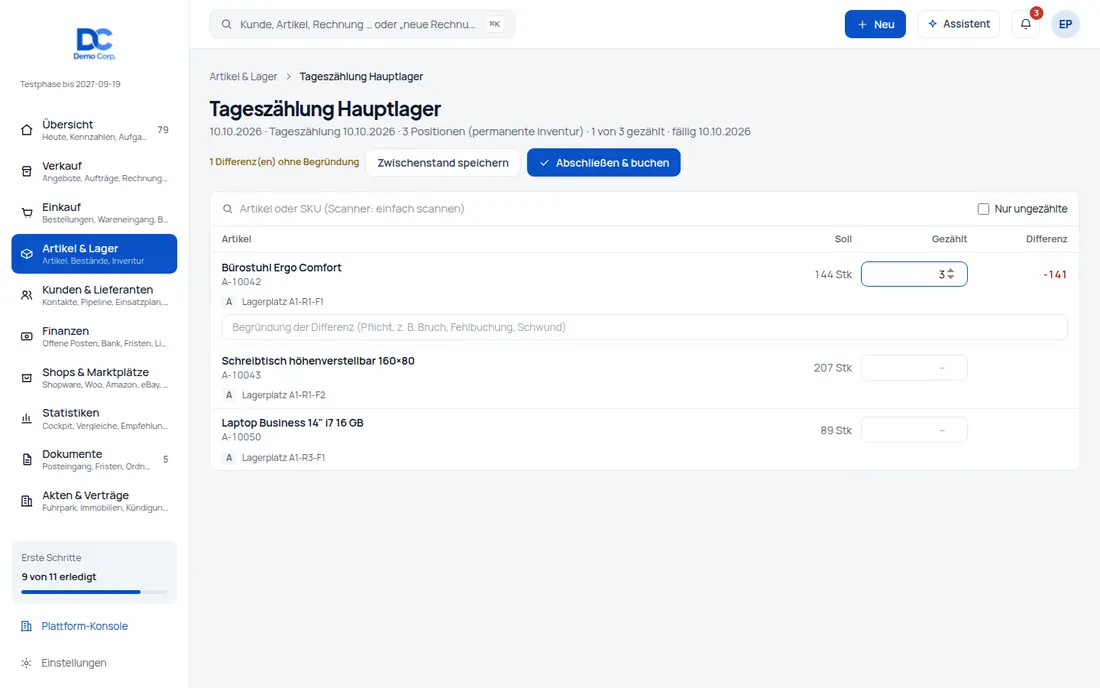Screen dimensions: 1100x688
Task: Click the Laptop Business 14" i7 16 GB name
Action: [x=293, y=423]
